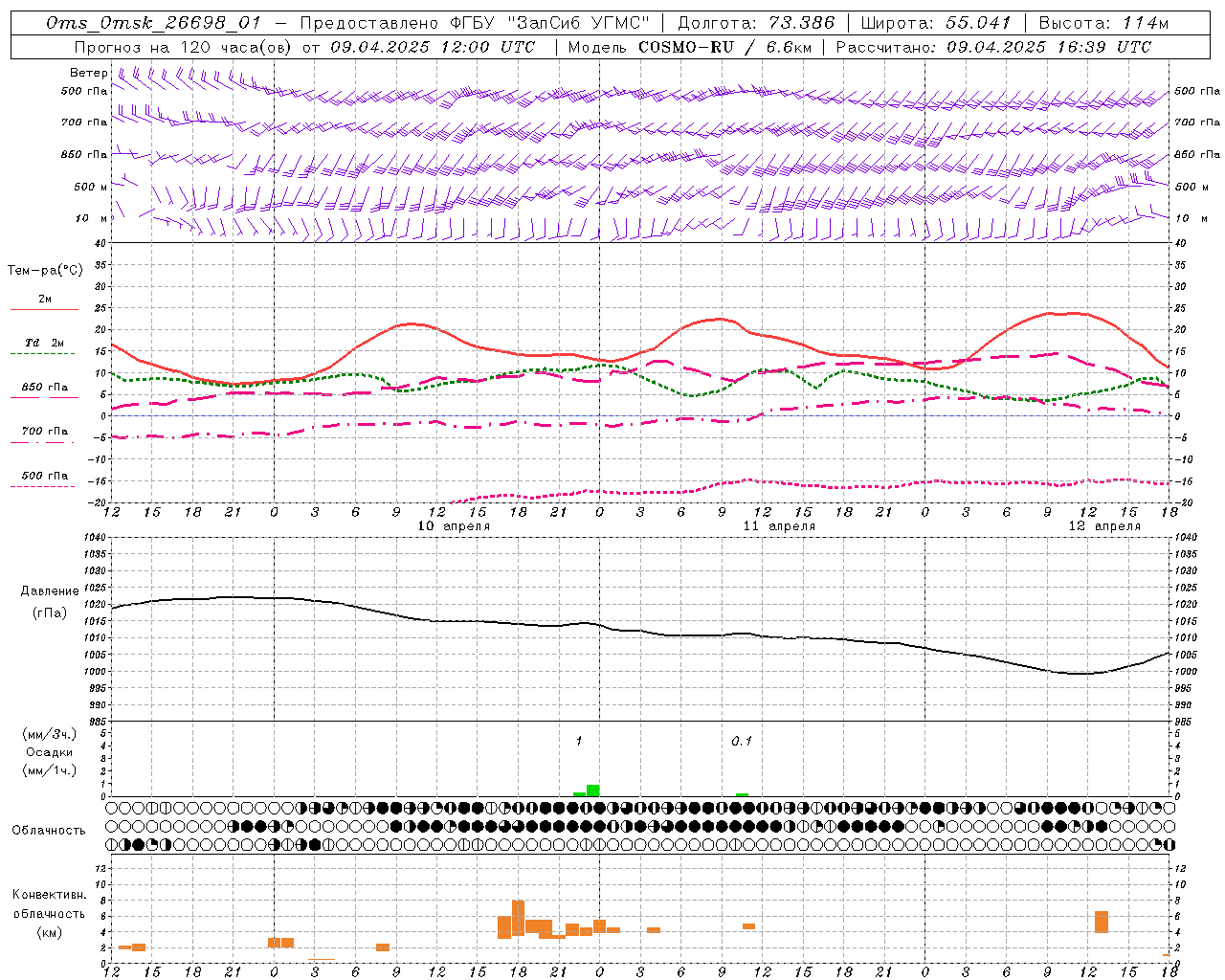Click the Рассчитано: 09.04.2025 16:39 UTC timestamp
This screenshot has height=980, width=1225.
(993, 47)
